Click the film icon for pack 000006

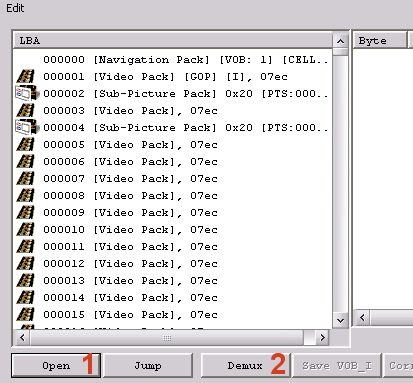pos(26,162)
